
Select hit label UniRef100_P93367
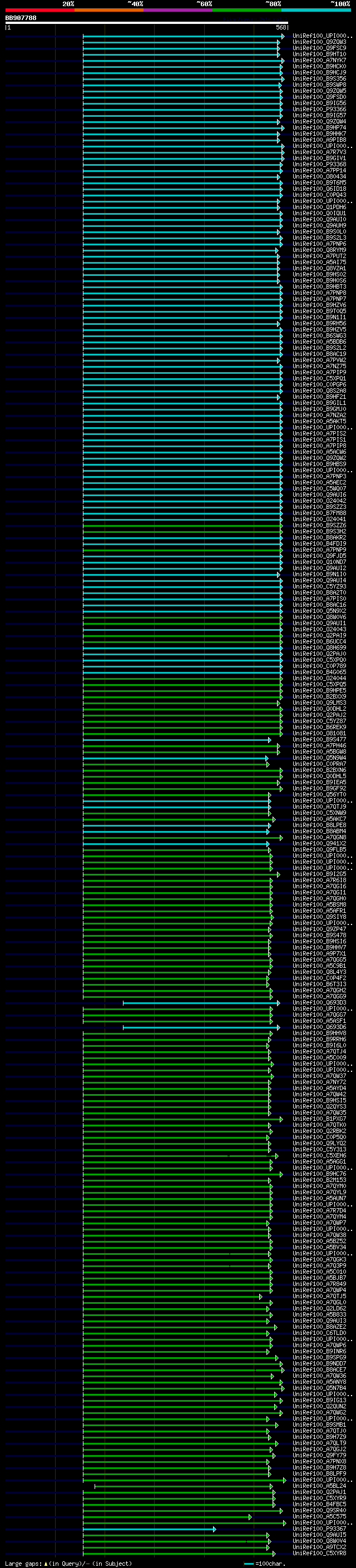(x=319, y=1529)
